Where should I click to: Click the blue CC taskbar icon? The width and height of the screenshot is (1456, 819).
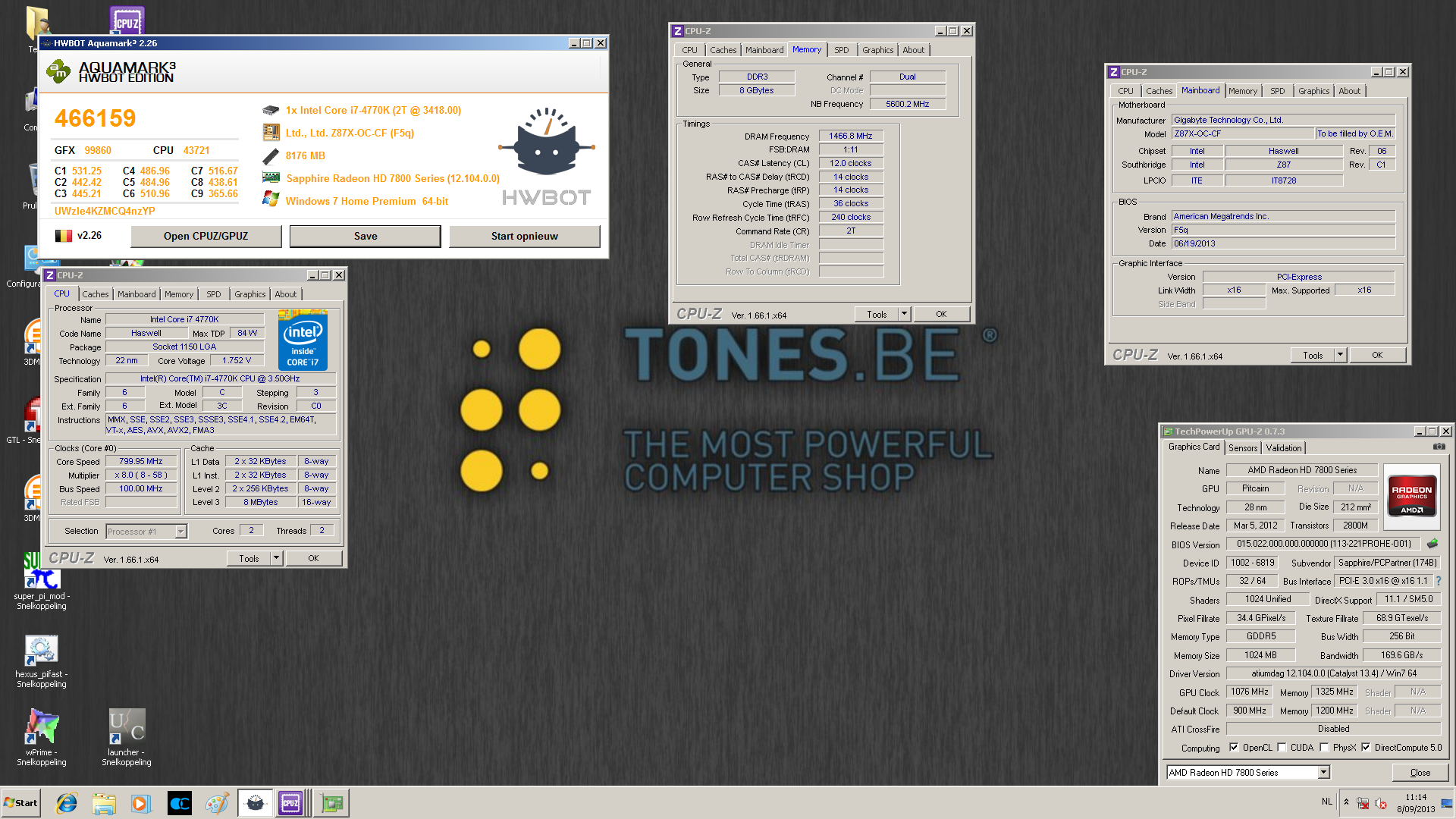pyautogui.click(x=180, y=803)
